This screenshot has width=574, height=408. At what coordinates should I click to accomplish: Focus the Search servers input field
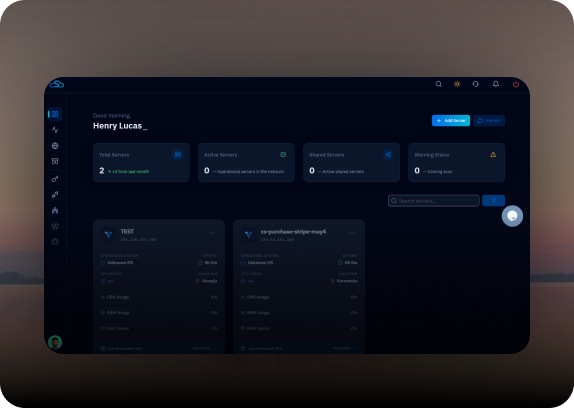[434, 201]
